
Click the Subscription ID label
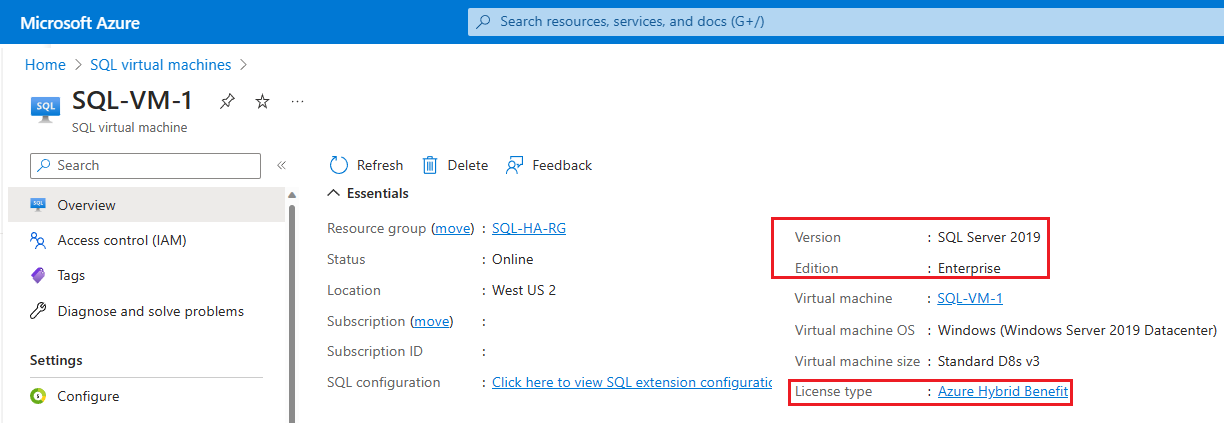(x=375, y=351)
